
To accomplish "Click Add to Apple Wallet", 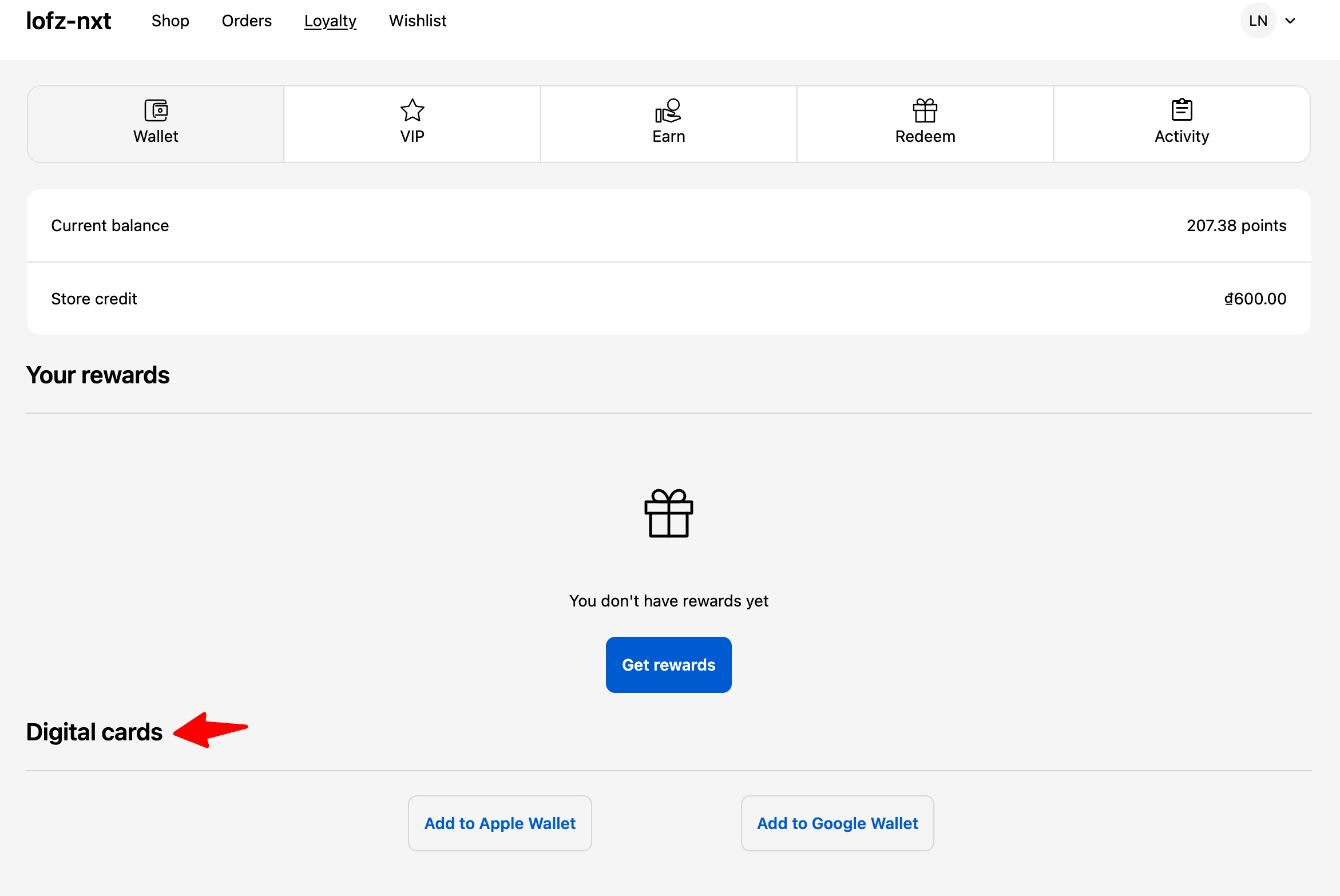I will 499,823.
